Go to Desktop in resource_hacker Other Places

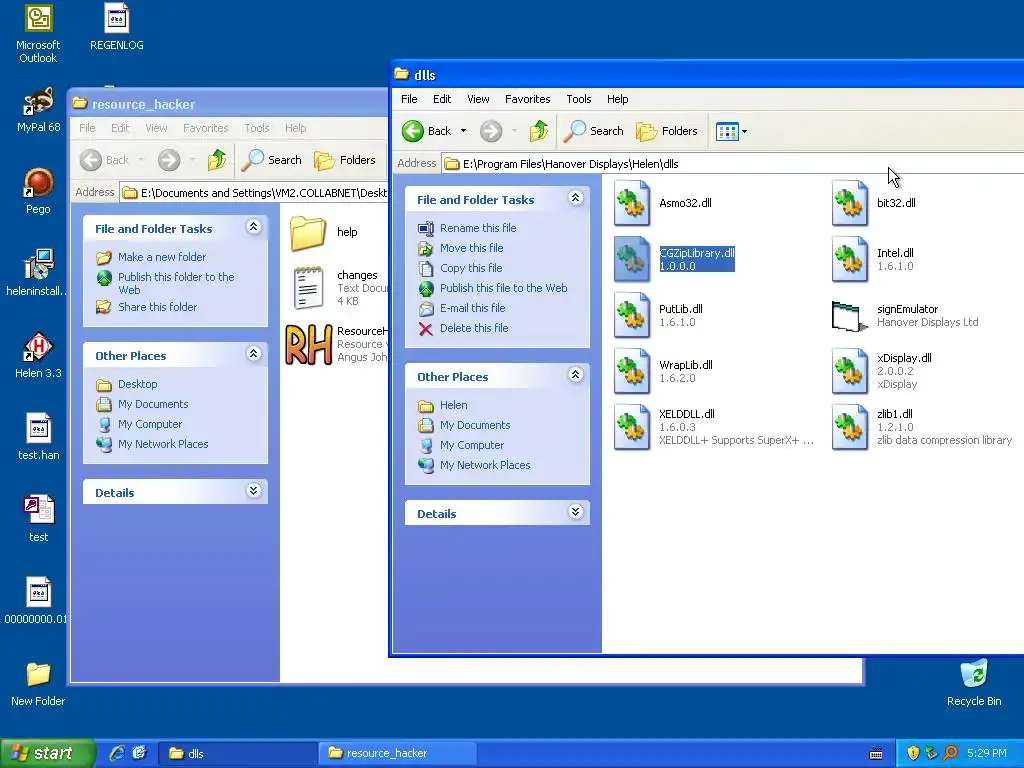click(x=137, y=385)
